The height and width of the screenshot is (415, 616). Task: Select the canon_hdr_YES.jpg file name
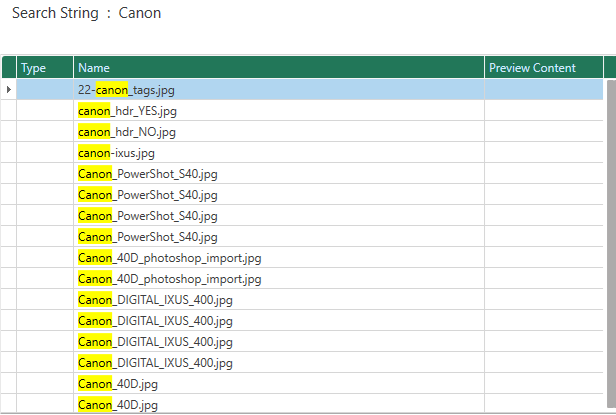(x=127, y=111)
